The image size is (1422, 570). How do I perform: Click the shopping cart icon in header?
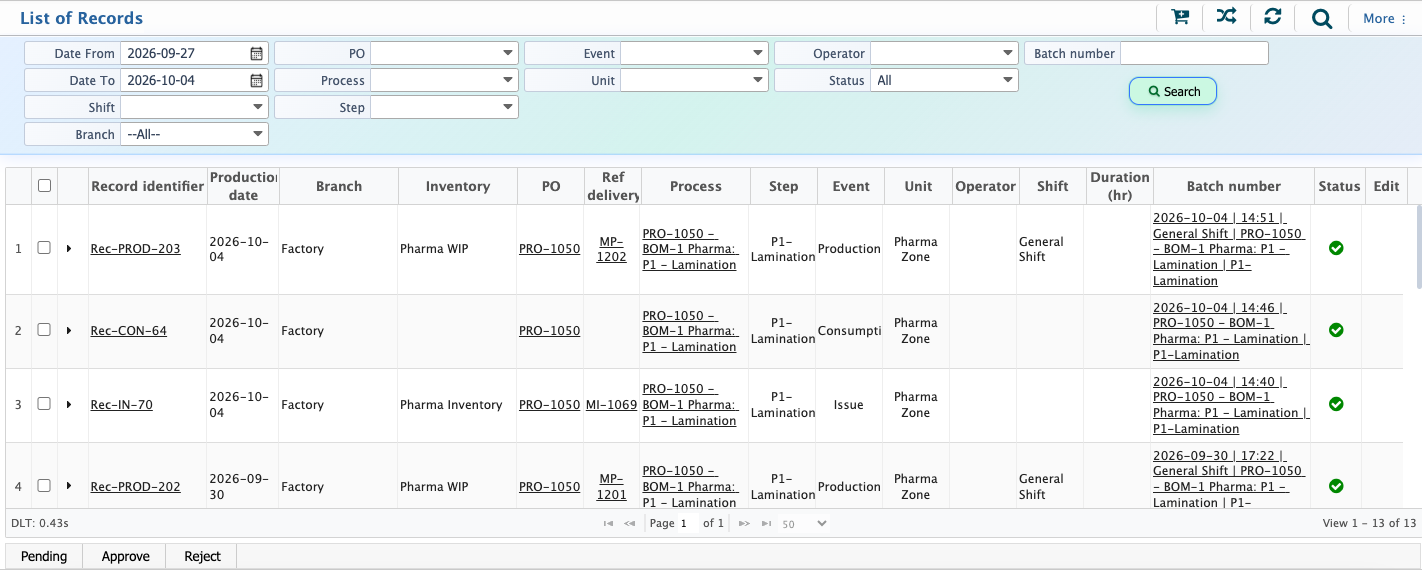tap(1180, 17)
